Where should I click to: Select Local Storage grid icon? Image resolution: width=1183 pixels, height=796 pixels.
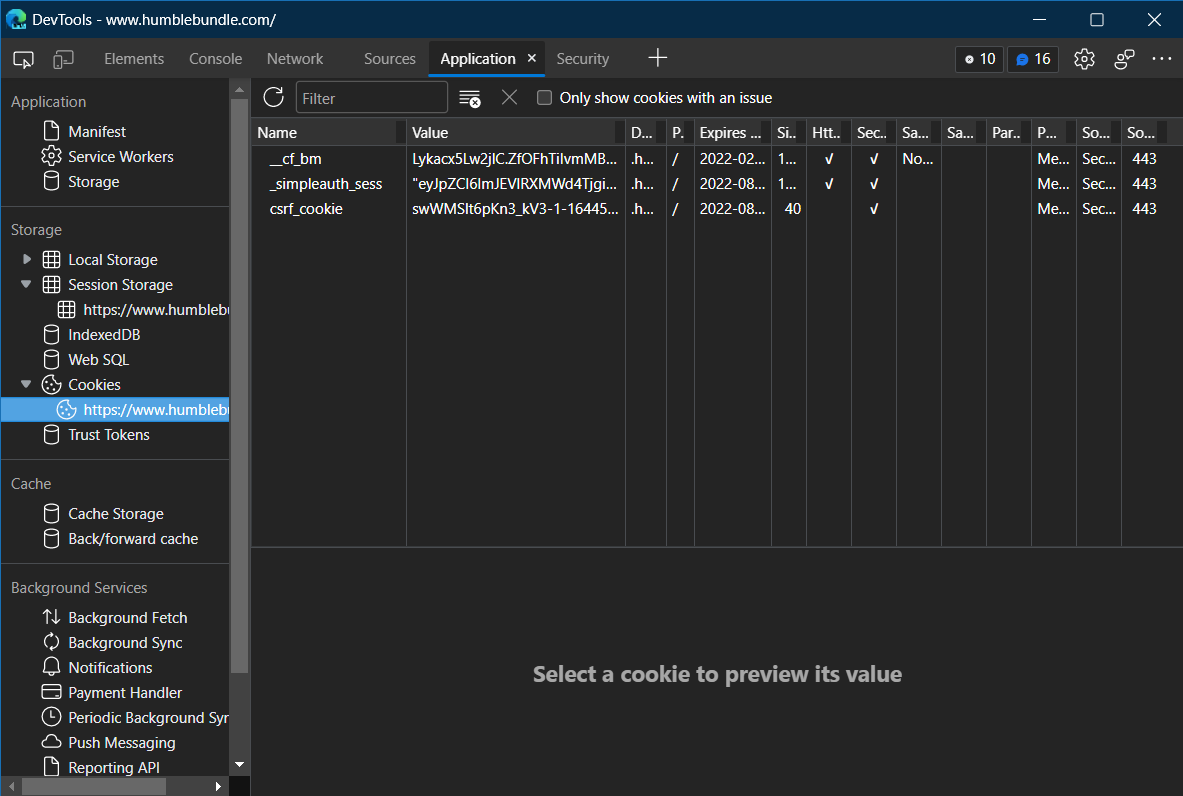click(51, 260)
